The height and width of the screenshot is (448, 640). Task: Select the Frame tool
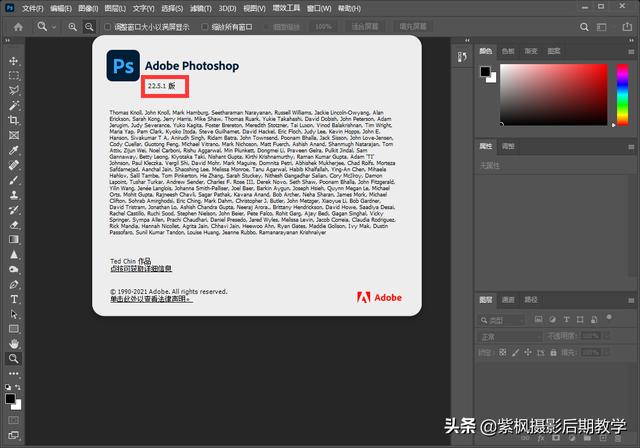(13, 135)
